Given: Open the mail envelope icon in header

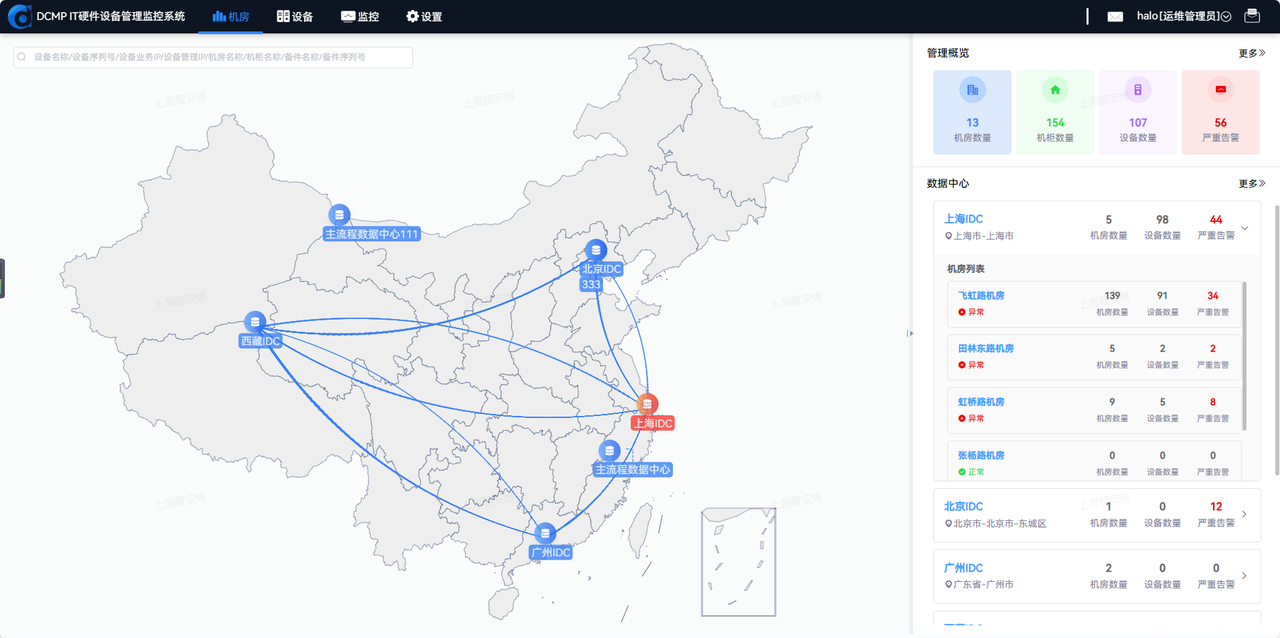Looking at the screenshot, I should coord(1115,16).
